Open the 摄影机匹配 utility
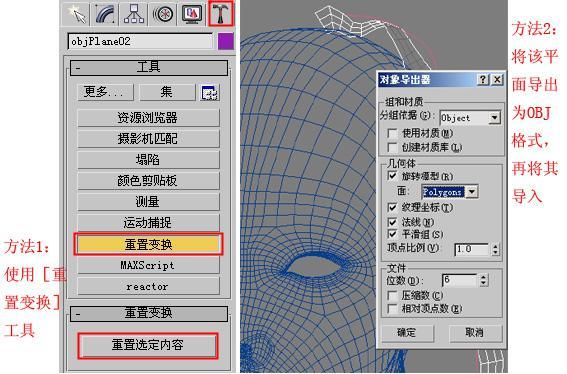Screen dimensions: 567x374 [148, 139]
